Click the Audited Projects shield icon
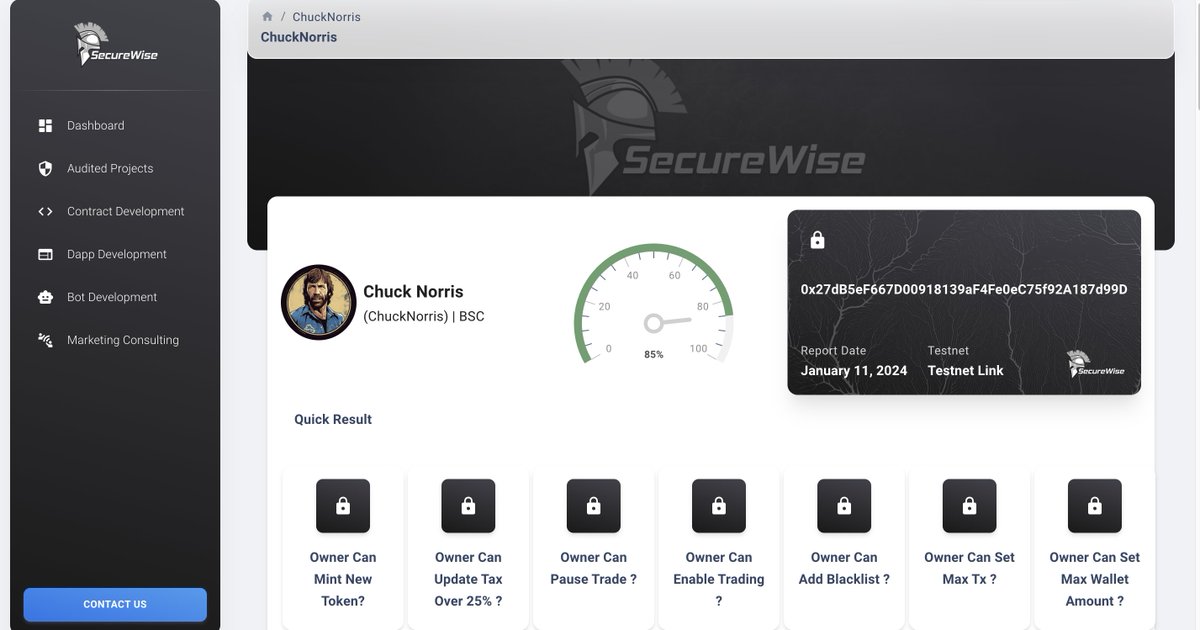The width and height of the screenshot is (1200, 630). tap(45, 169)
